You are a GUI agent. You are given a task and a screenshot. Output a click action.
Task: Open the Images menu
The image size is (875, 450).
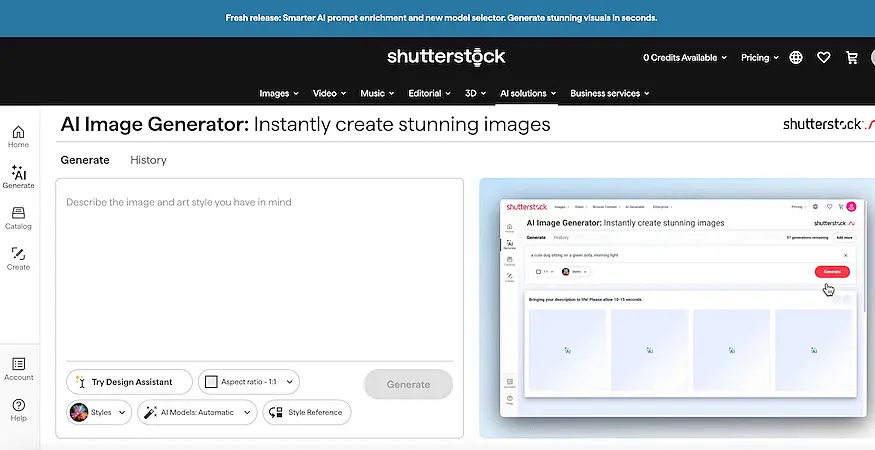click(278, 93)
